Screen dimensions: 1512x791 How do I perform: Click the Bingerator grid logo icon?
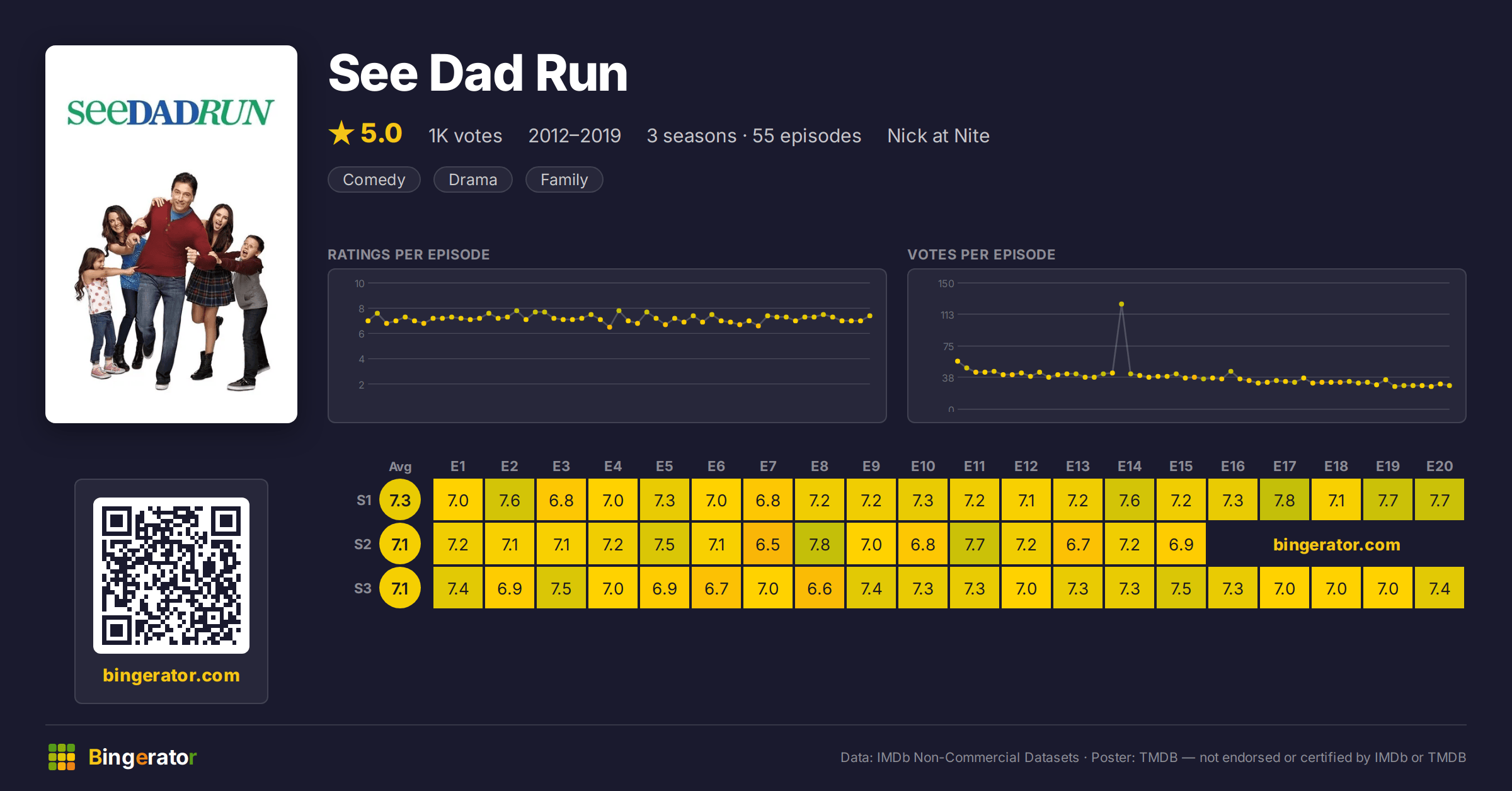coord(62,757)
